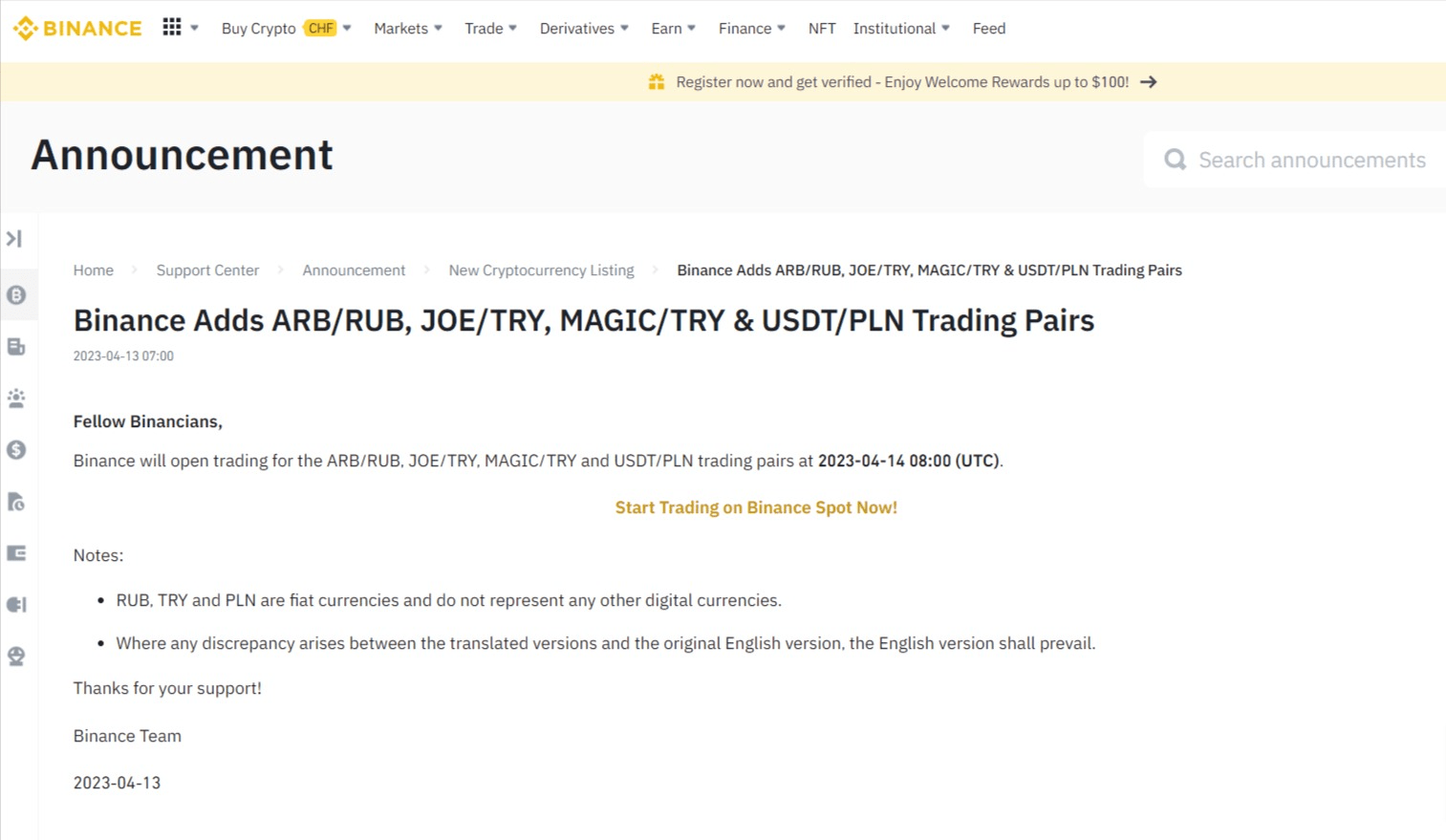Open the document-with-clock icon in sidebar
The image size is (1446, 840).
click(16, 502)
